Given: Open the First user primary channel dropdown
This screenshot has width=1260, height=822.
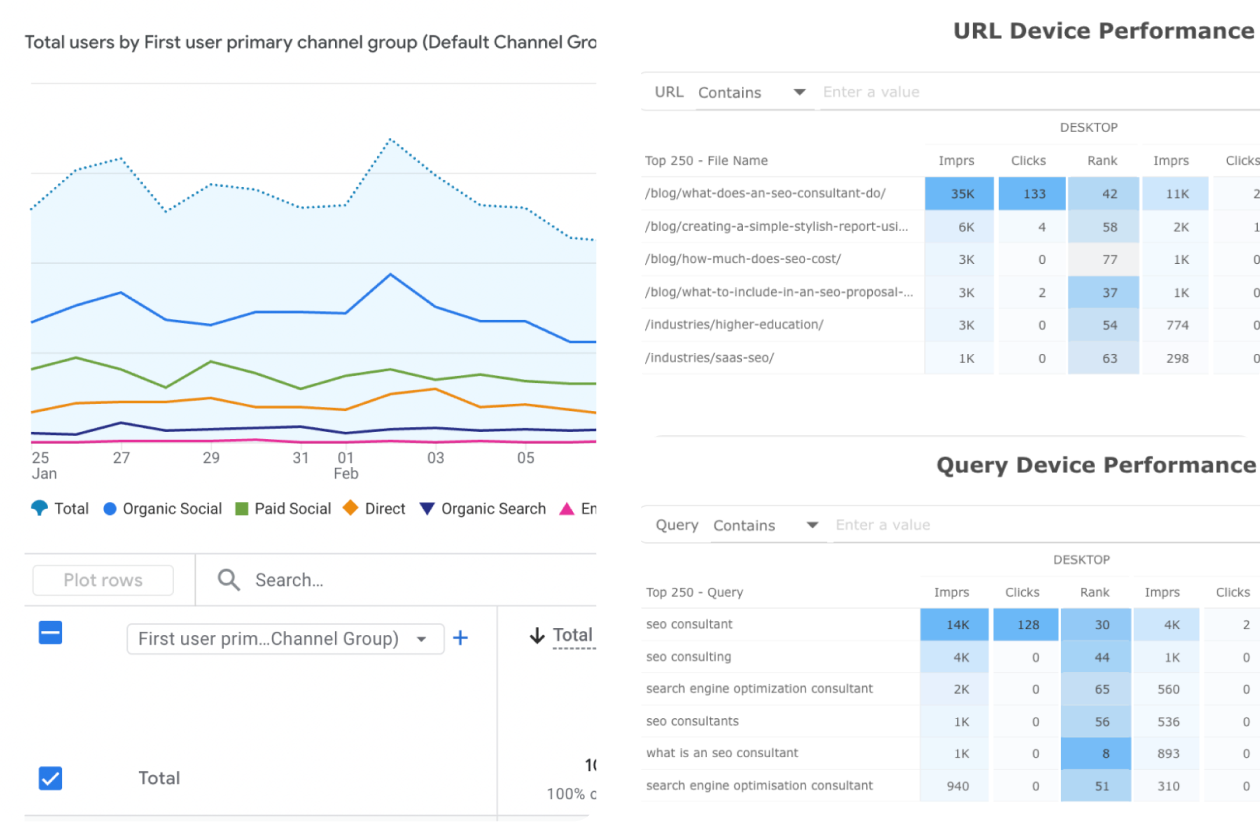Looking at the screenshot, I should click(285, 639).
